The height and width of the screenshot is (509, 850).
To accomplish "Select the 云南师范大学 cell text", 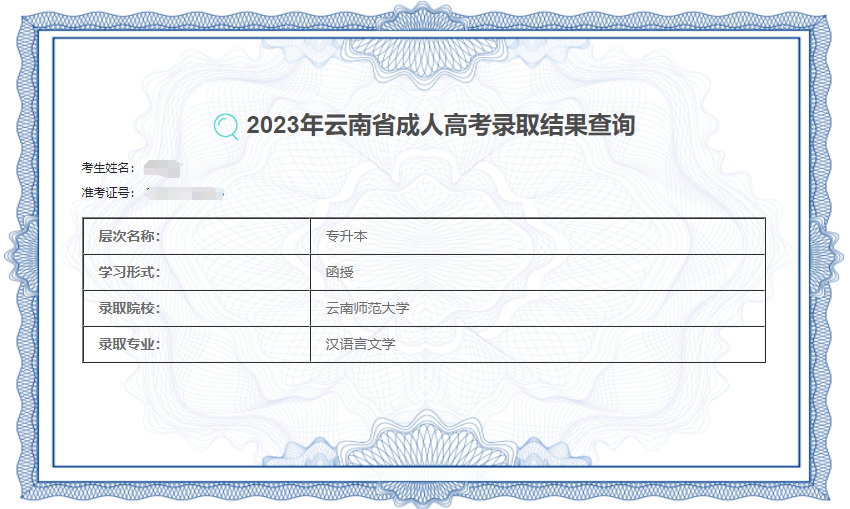I will (x=367, y=308).
